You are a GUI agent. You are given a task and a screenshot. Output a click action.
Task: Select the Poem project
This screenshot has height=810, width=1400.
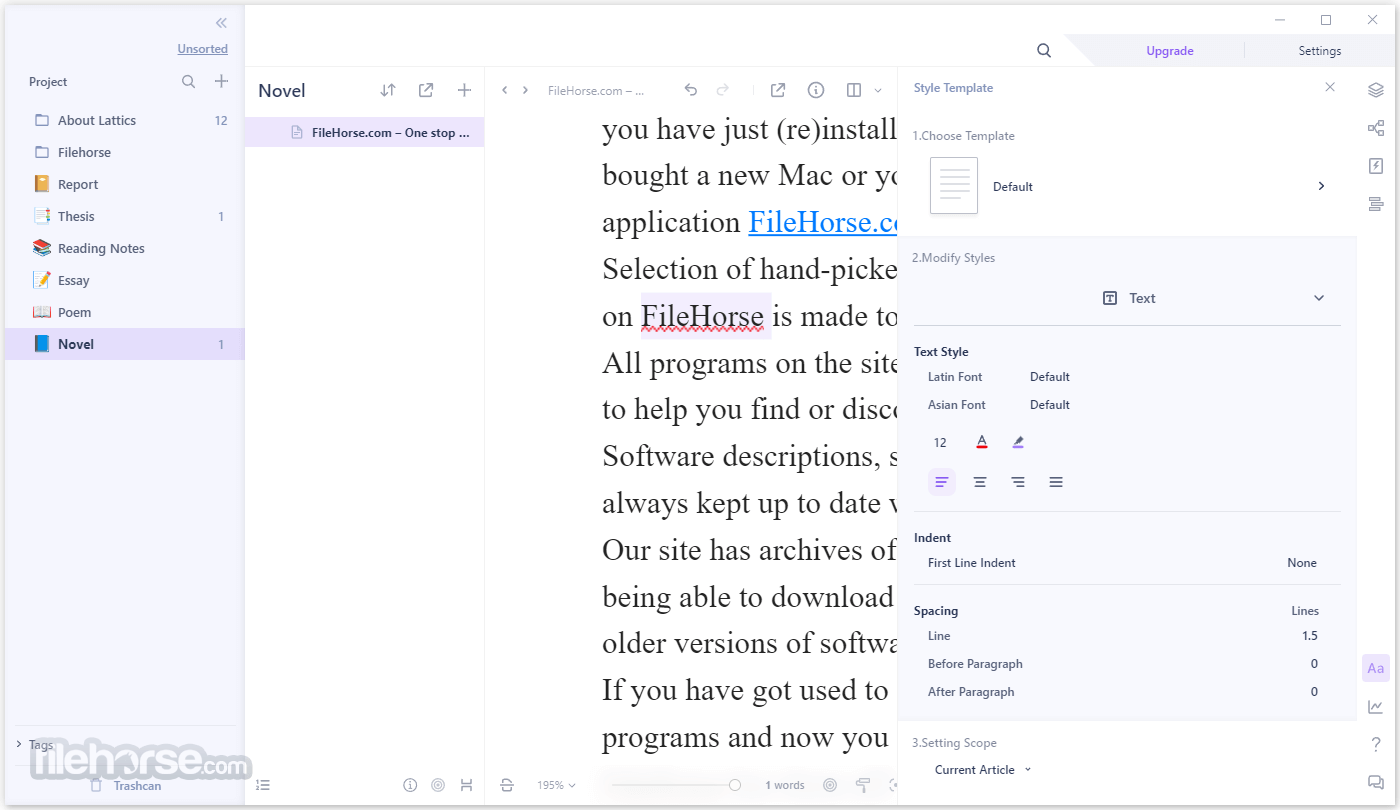pyautogui.click(x=125, y=312)
